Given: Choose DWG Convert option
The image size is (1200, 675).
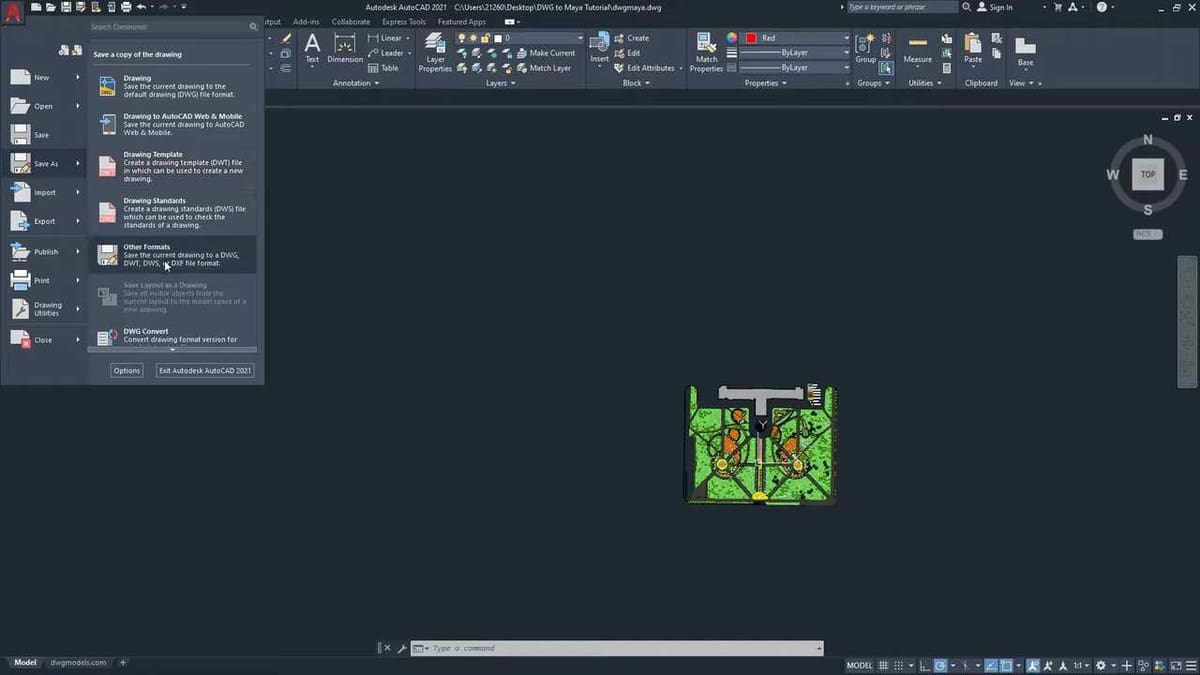Looking at the screenshot, I should tap(172, 335).
